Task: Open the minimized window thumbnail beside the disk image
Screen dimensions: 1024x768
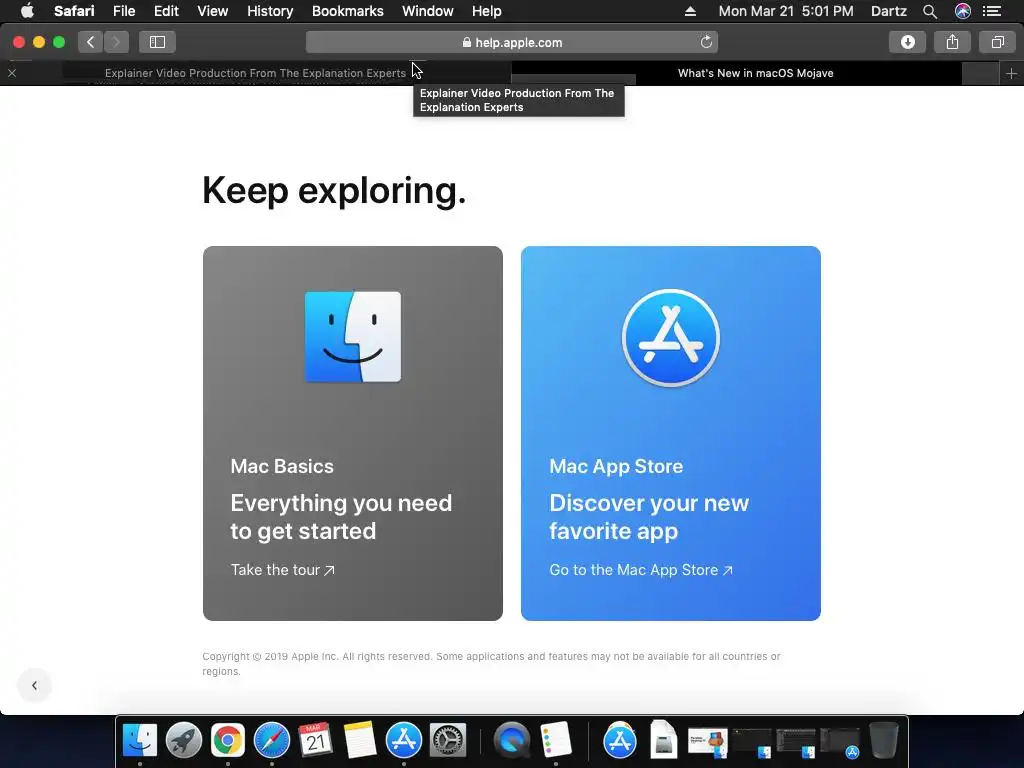Action: coord(708,743)
